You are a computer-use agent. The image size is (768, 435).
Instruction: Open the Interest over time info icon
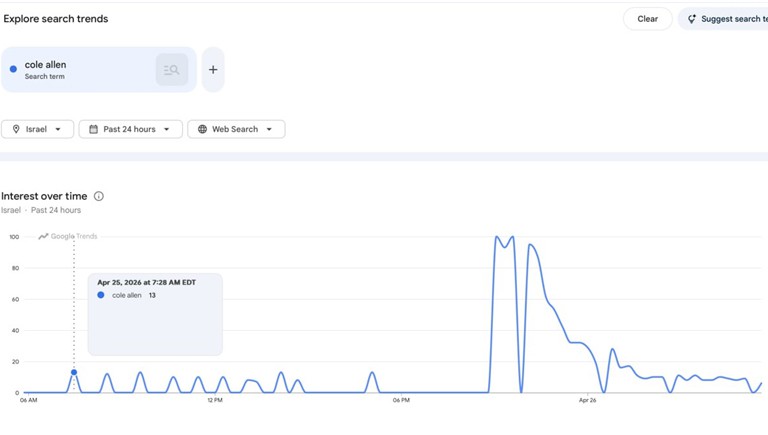click(x=98, y=196)
